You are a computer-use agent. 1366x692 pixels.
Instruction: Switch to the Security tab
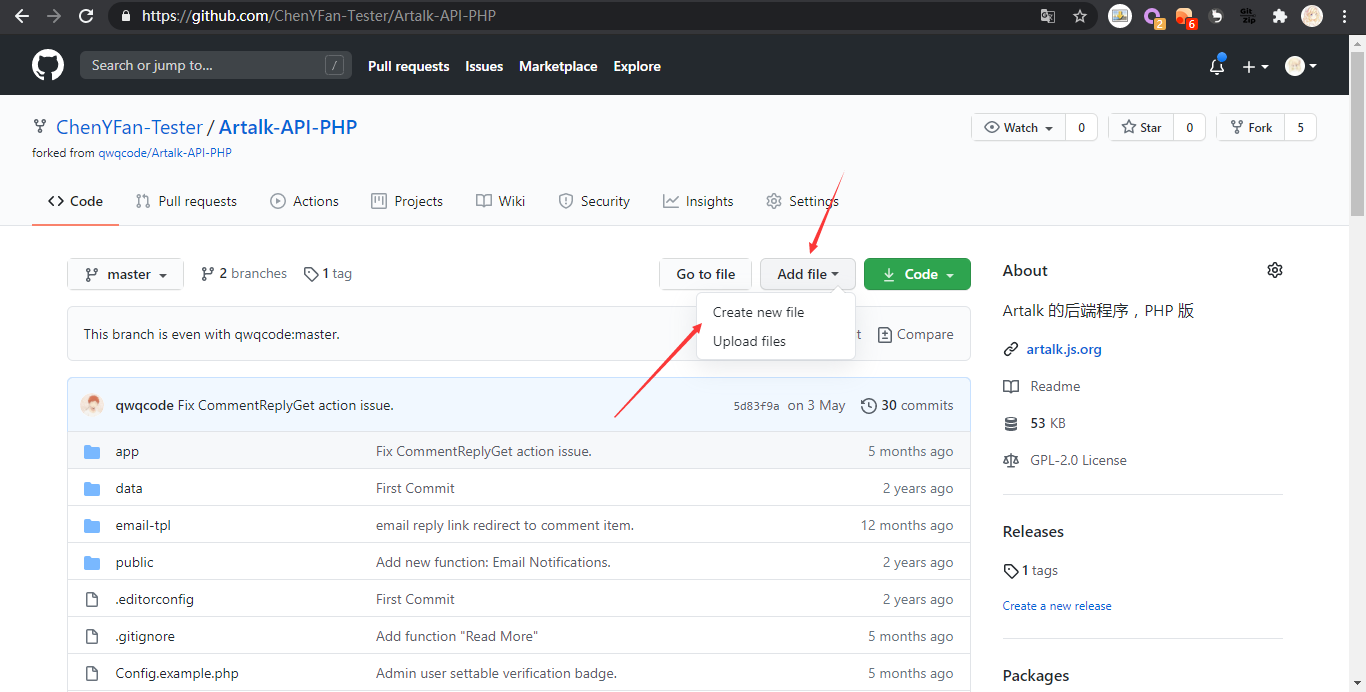coord(594,201)
